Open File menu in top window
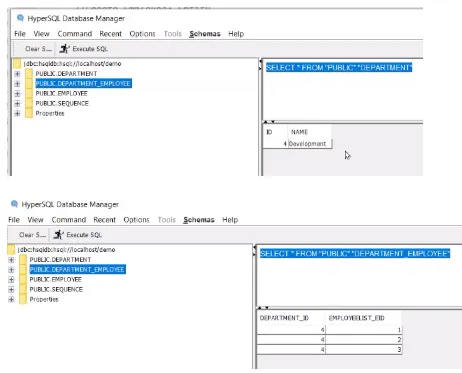The image size is (462, 373). [20, 34]
